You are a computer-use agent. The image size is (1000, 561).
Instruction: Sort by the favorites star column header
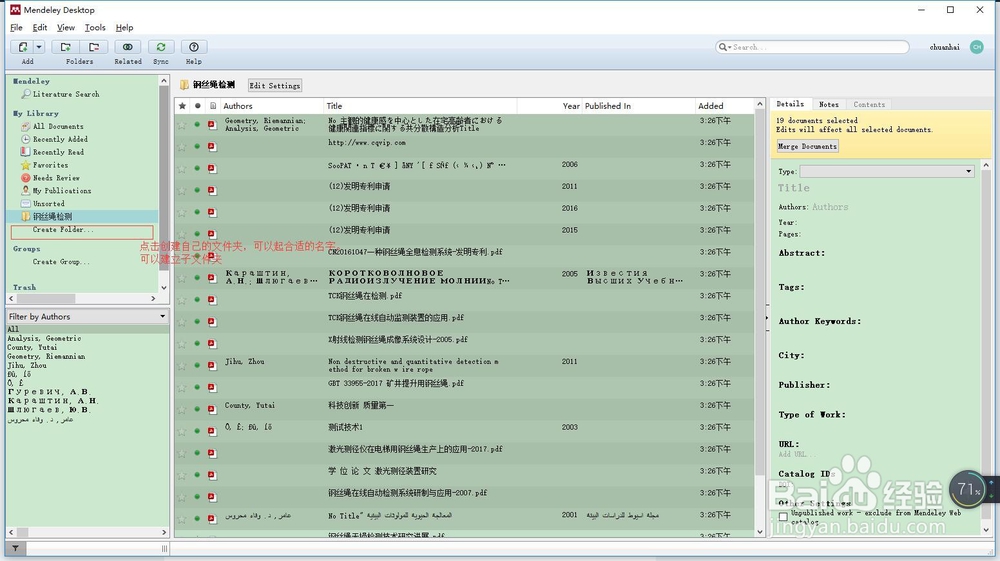(x=182, y=106)
